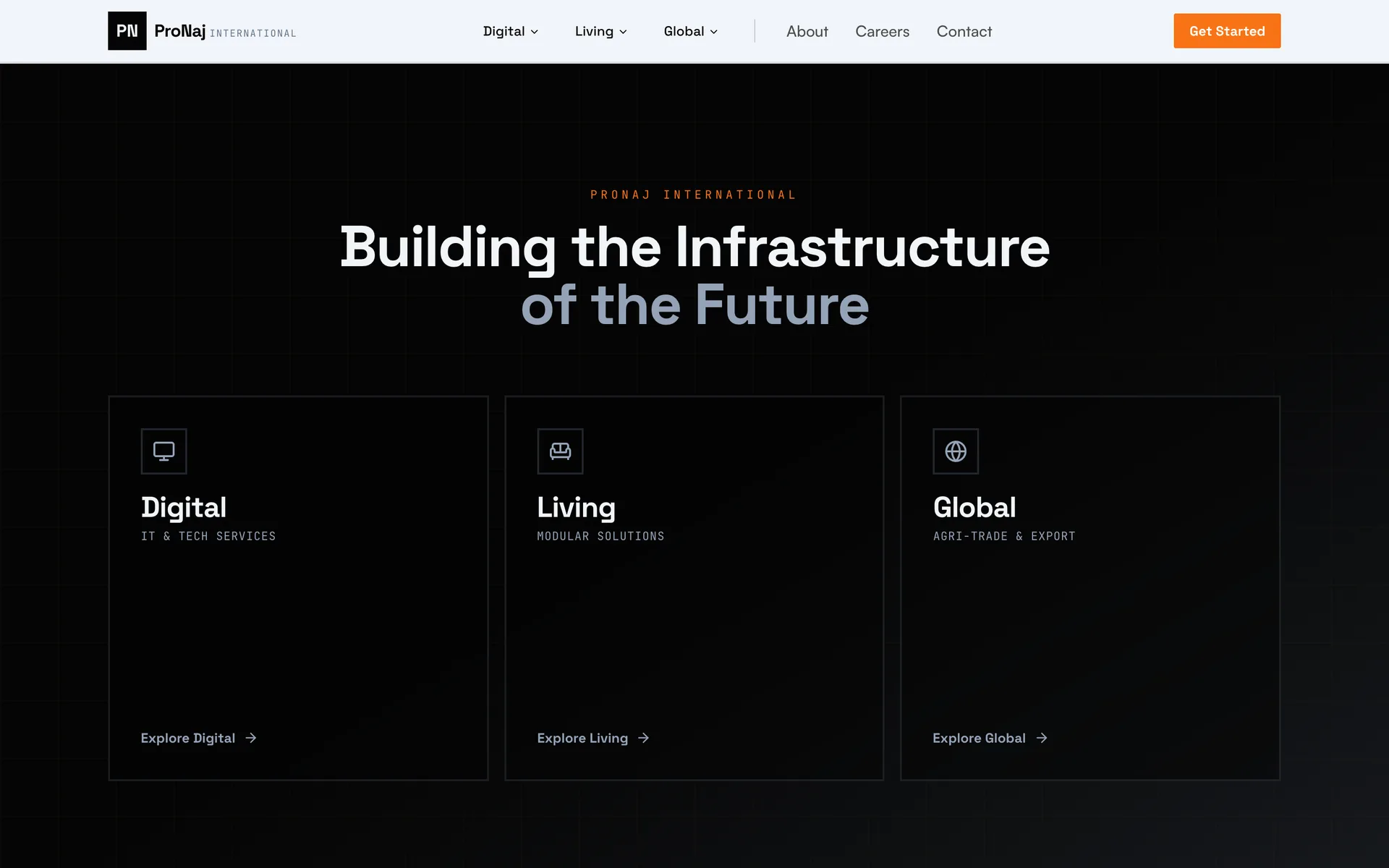This screenshot has height=868, width=1389.
Task: Expand the Living dropdown in navbar
Action: (x=601, y=31)
